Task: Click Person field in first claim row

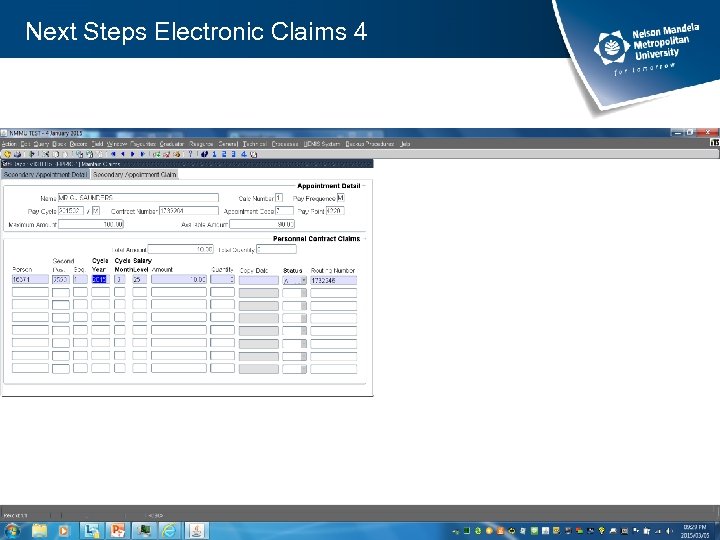Action: tap(30, 280)
